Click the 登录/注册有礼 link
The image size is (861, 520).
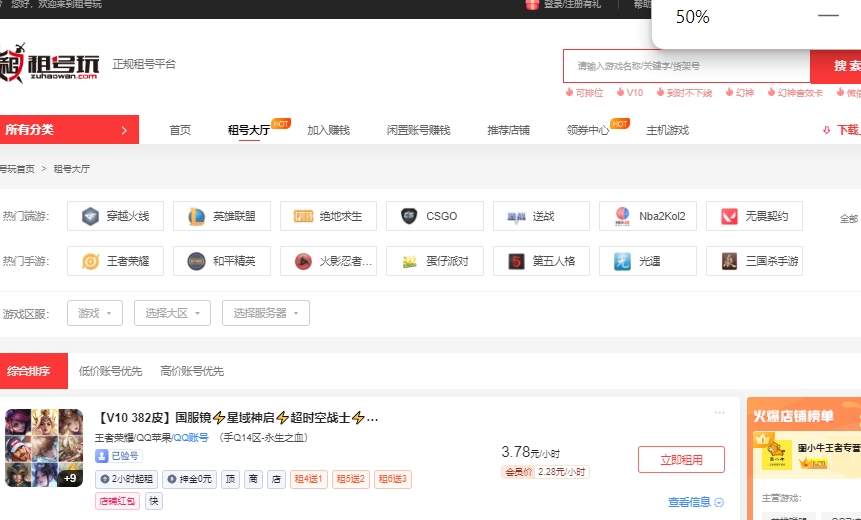point(572,4)
